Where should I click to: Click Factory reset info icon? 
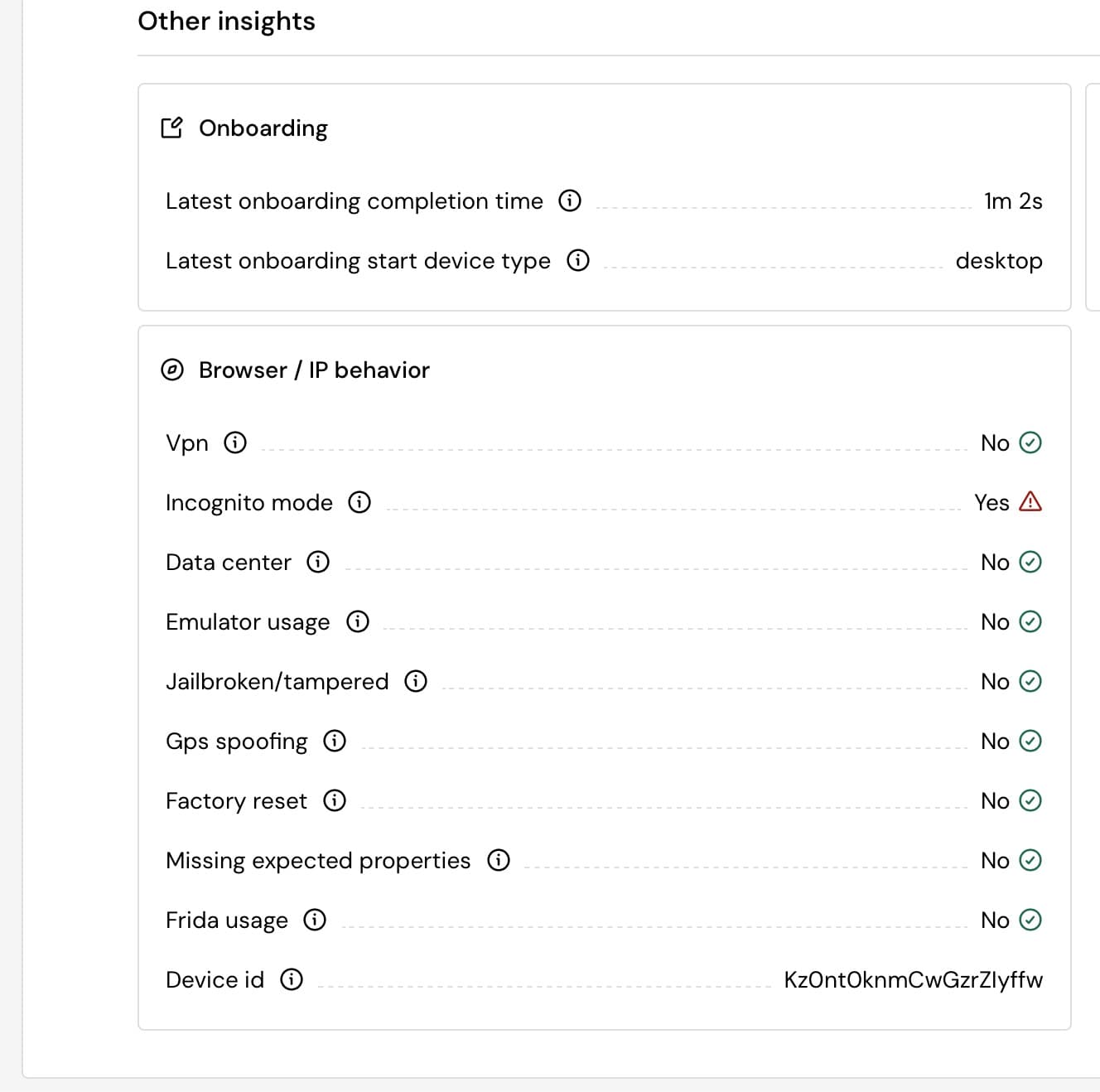(x=335, y=800)
